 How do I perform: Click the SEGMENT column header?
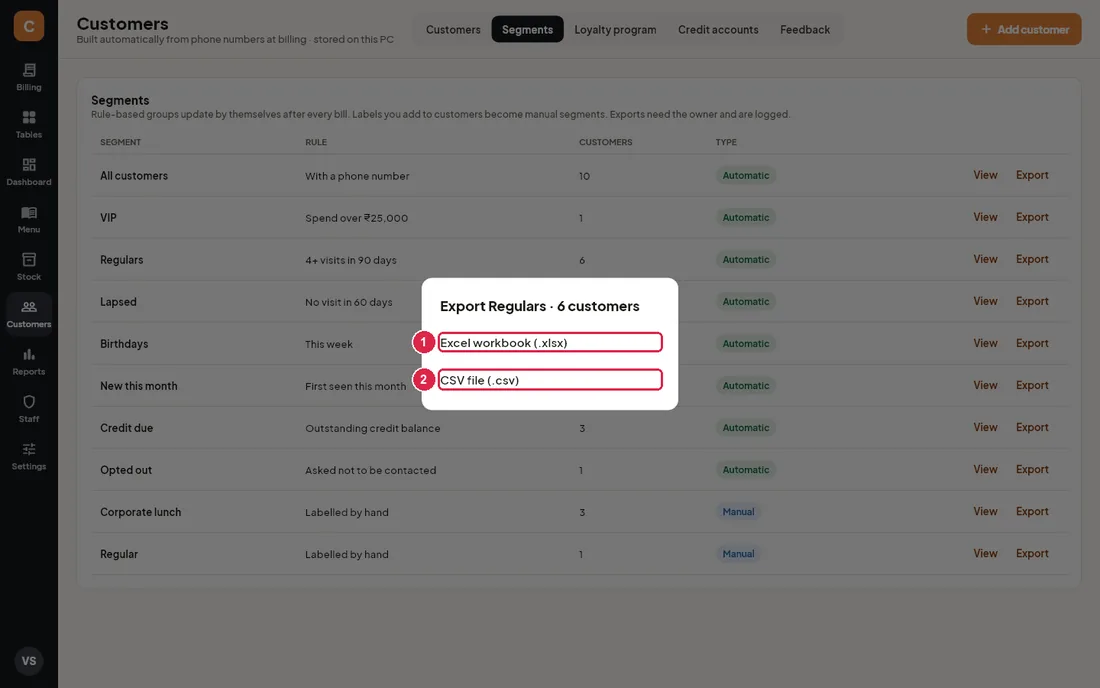click(120, 142)
